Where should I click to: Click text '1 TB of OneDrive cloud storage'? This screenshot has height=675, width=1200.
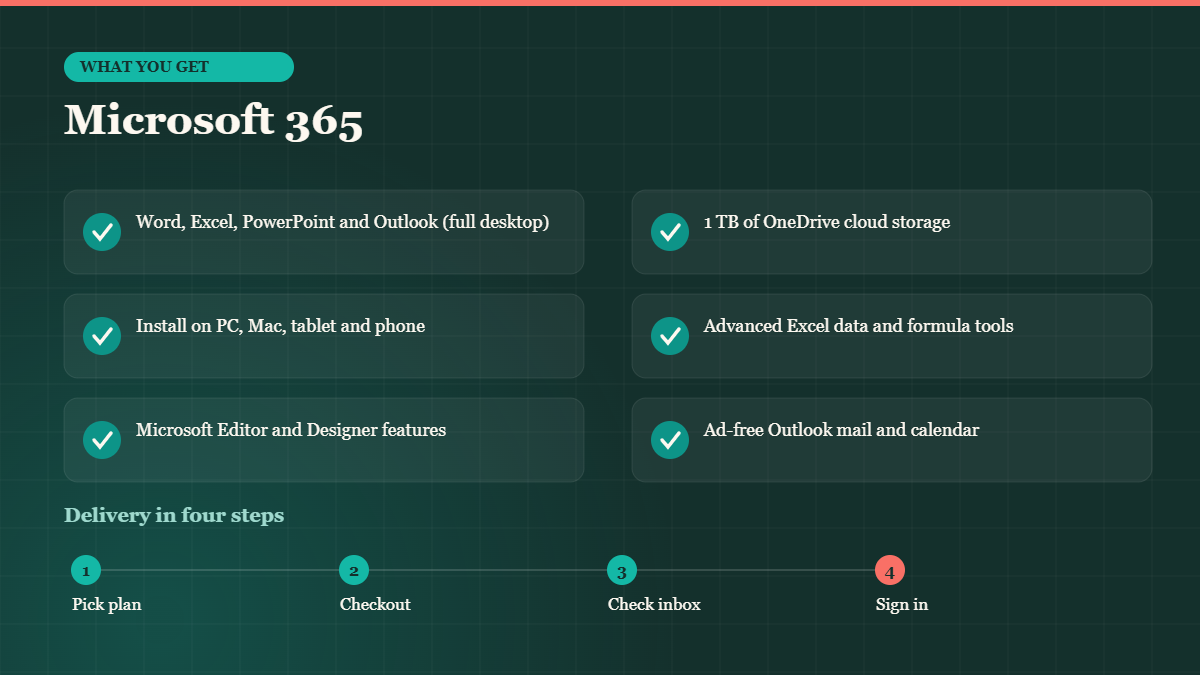point(827,222)
